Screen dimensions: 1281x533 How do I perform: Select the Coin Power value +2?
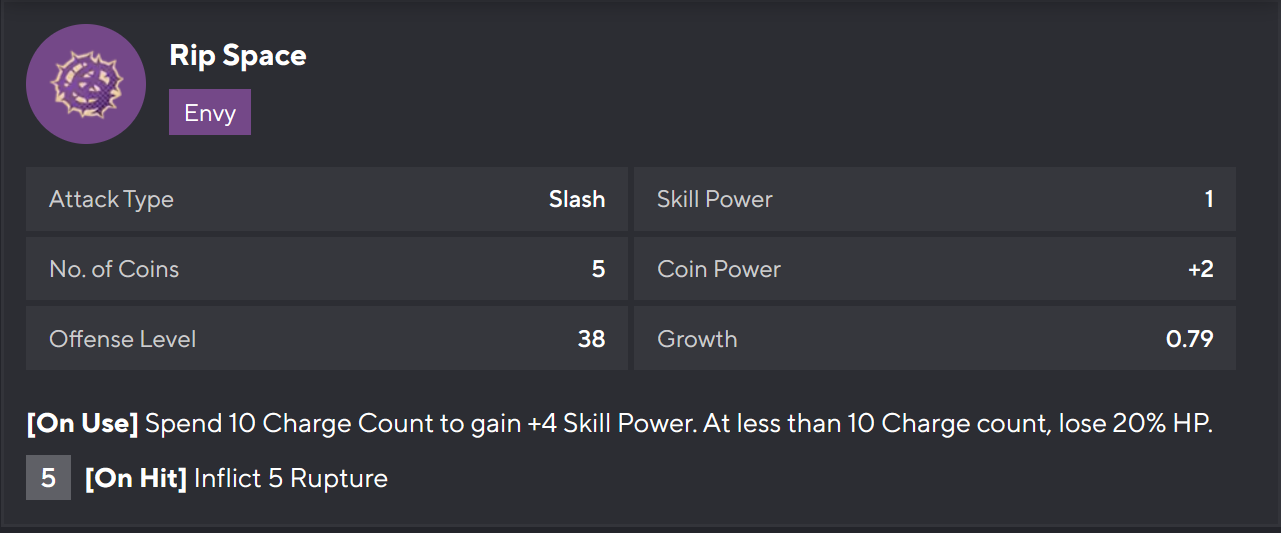coord(1200,269)
